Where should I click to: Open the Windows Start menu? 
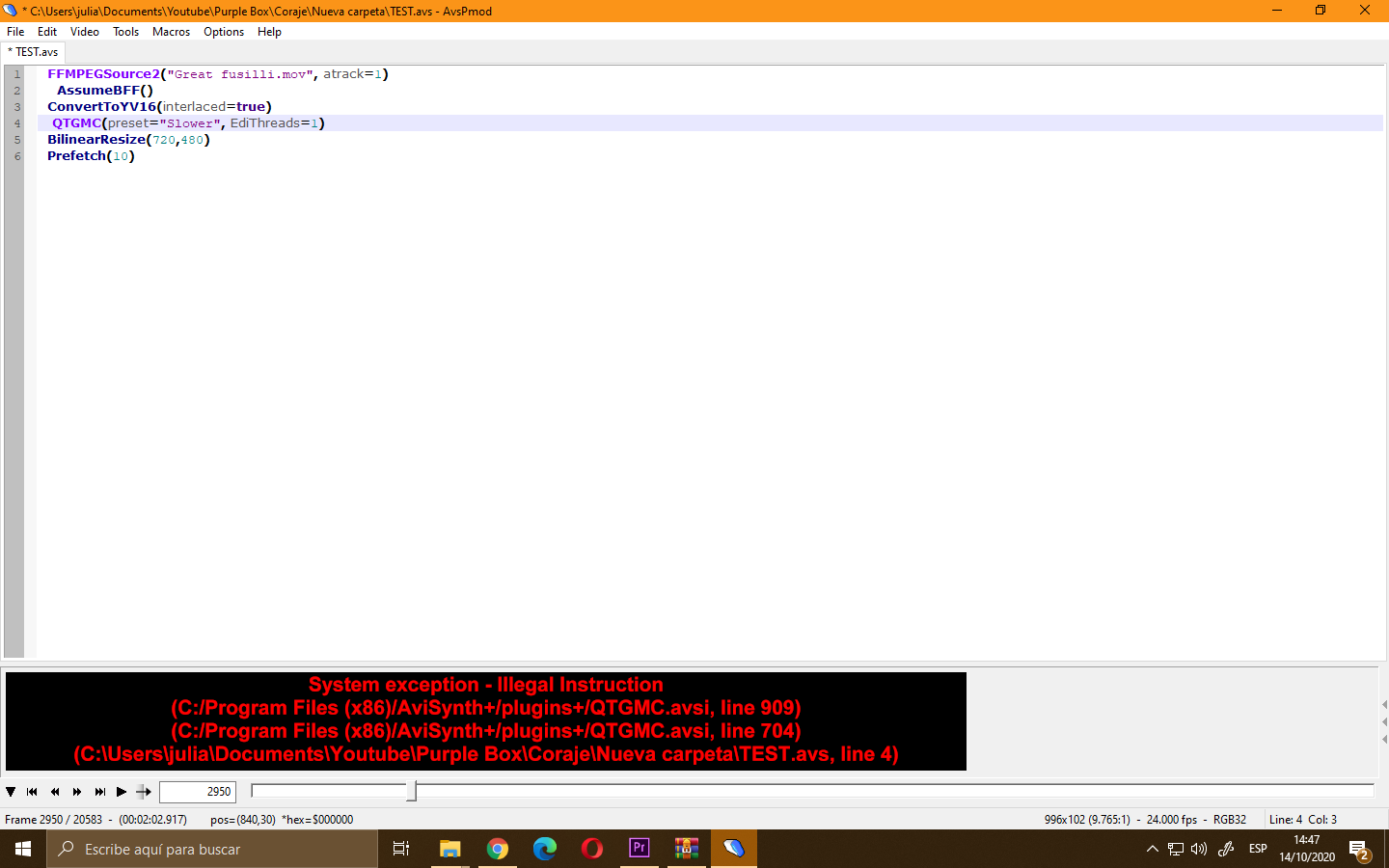(23, 849)
